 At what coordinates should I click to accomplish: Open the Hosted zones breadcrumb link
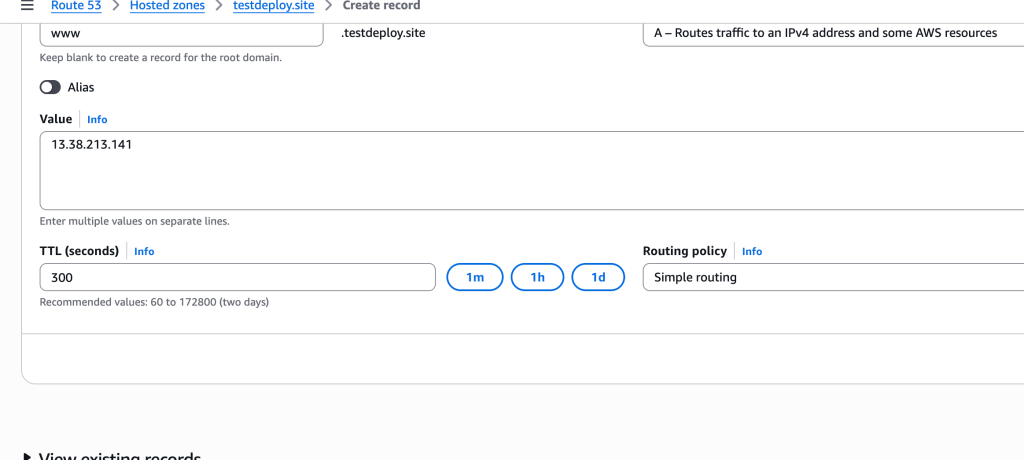pos(167,6)
